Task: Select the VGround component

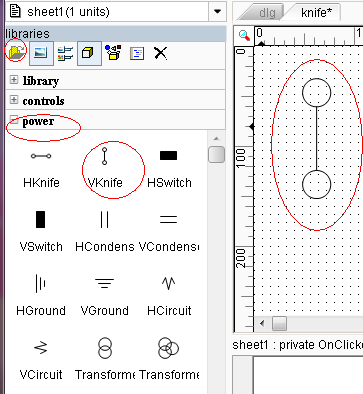Action: (105, 296)
